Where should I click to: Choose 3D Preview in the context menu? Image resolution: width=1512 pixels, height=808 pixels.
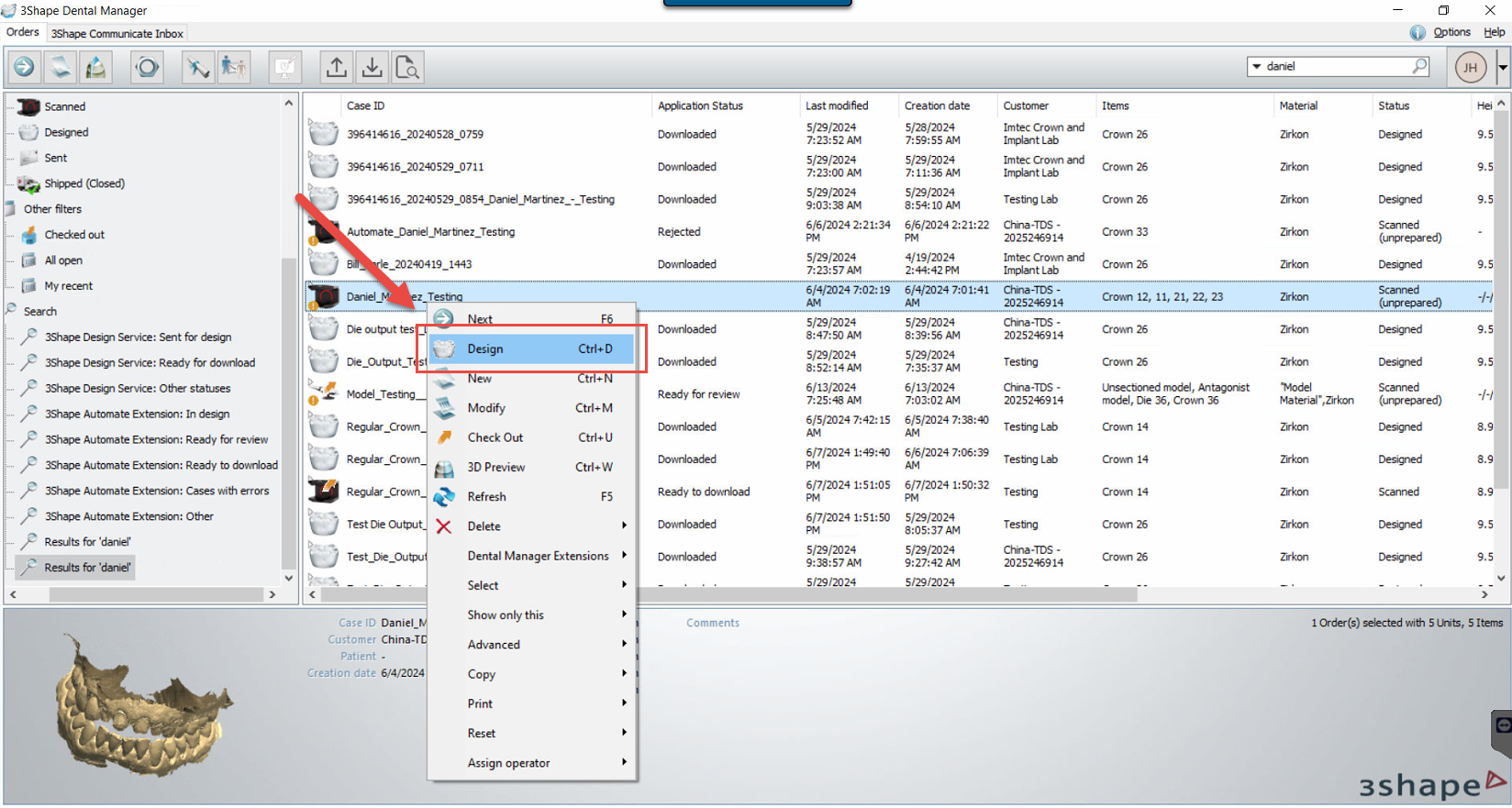click(x=532, y=467)
